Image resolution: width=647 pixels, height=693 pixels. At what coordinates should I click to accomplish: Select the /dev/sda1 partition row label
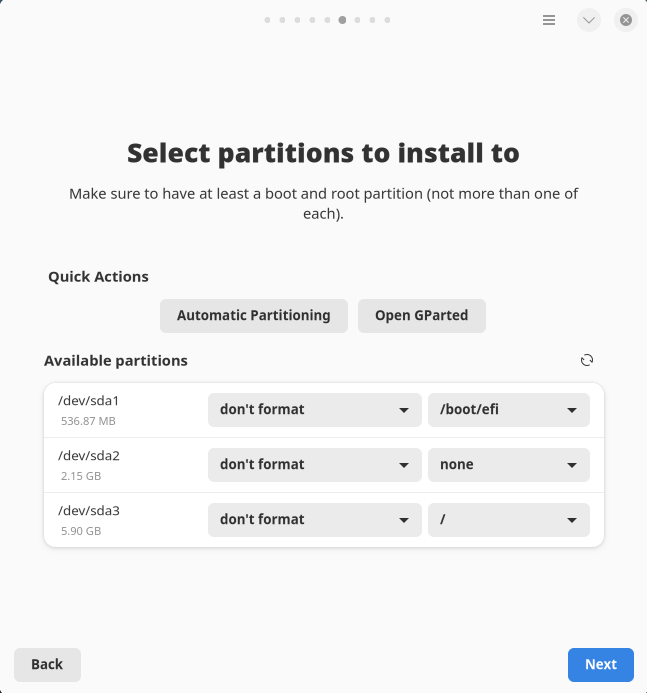89,401
